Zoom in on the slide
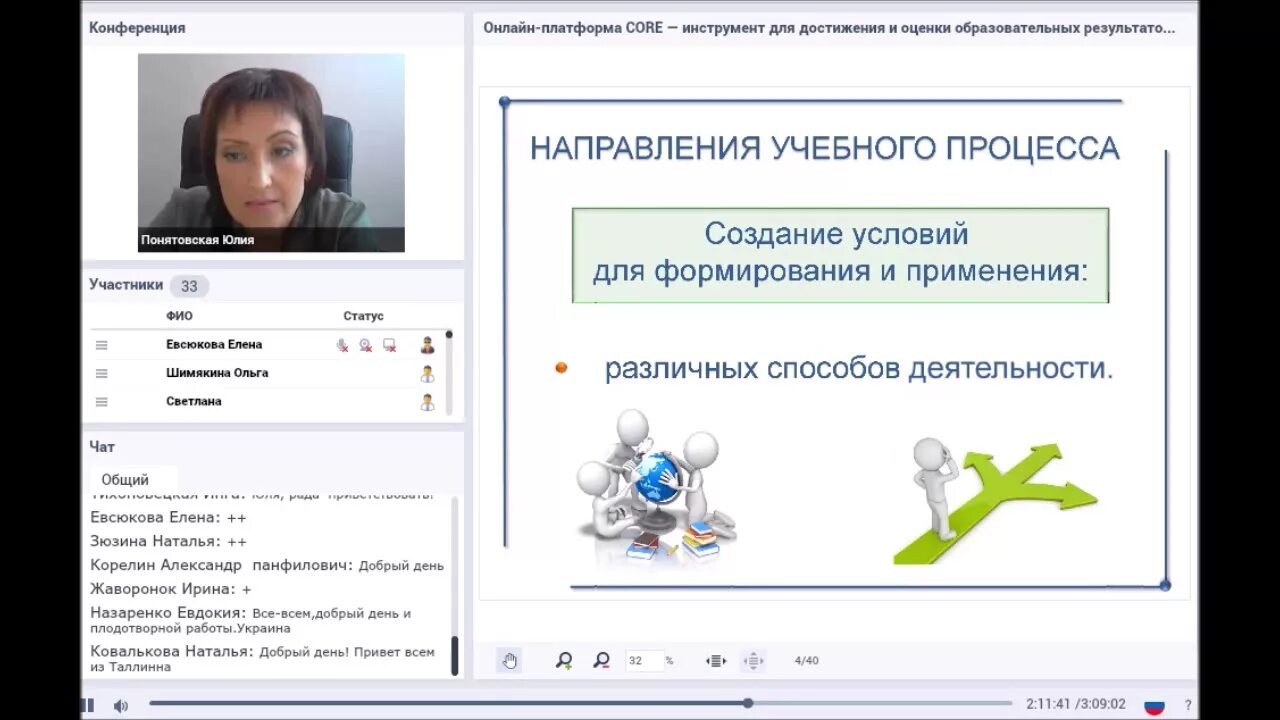Viewport: 1280px width, 720px height. coord(564,660)
